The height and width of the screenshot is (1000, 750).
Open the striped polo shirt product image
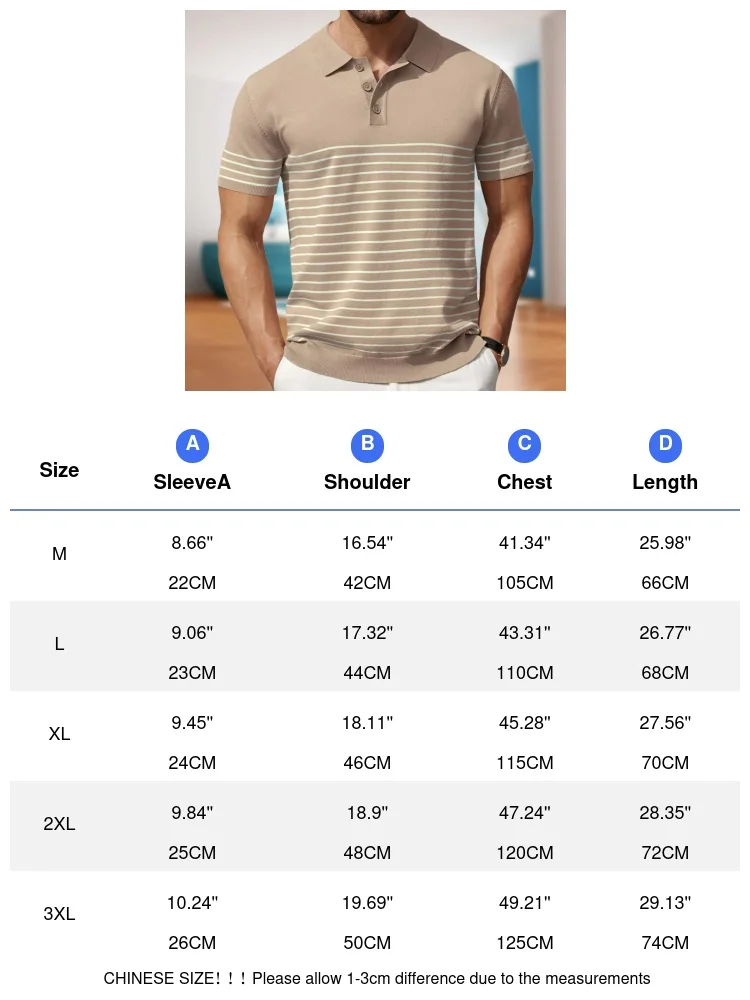click(x=375, y=200)
